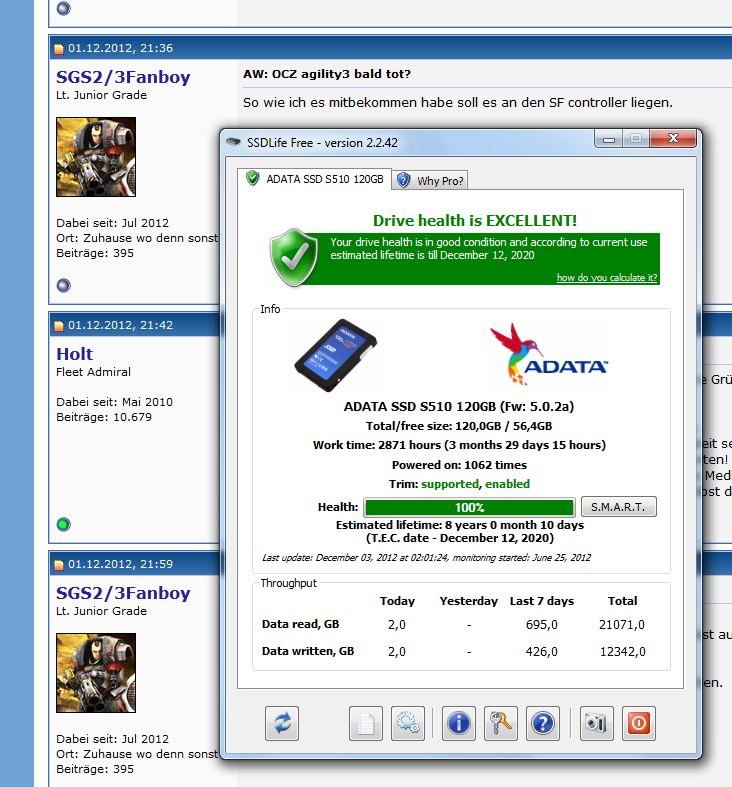Viewport: 732px width, 787px height.
Task: Click post icon beside 01.12.2012, 21:59
Action: coord(59,565)
